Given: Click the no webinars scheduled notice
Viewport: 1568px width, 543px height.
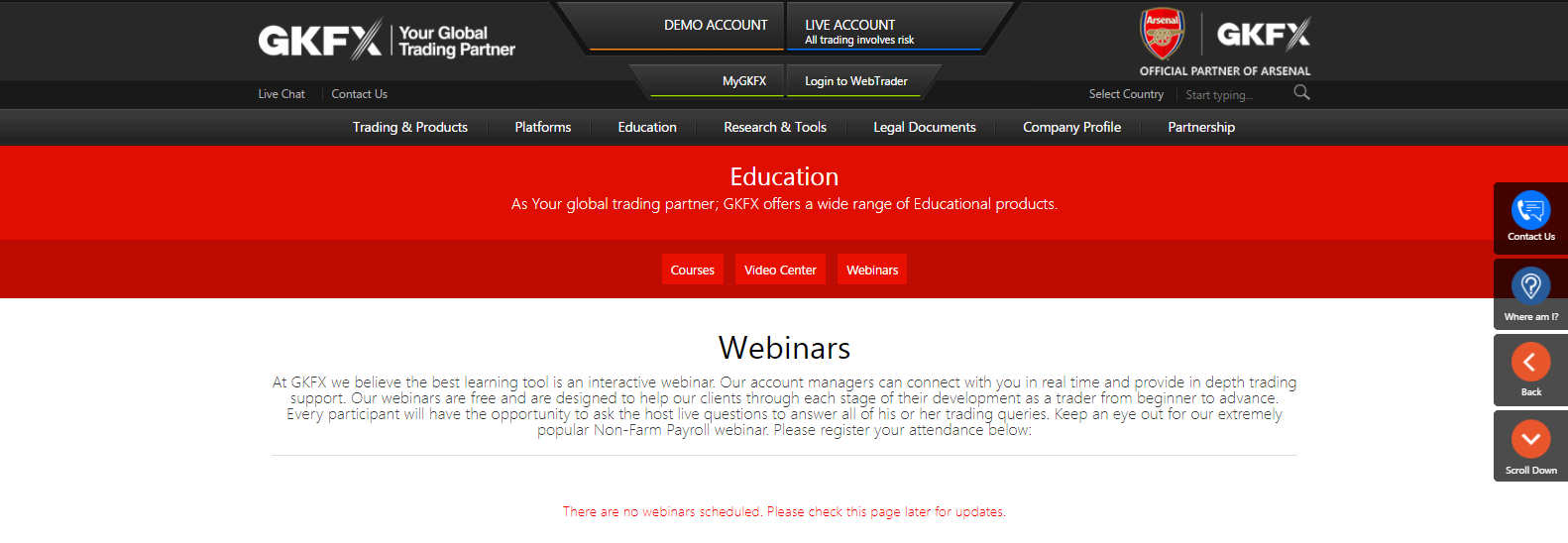Looking at the screenshot, I should coord(784,512).
